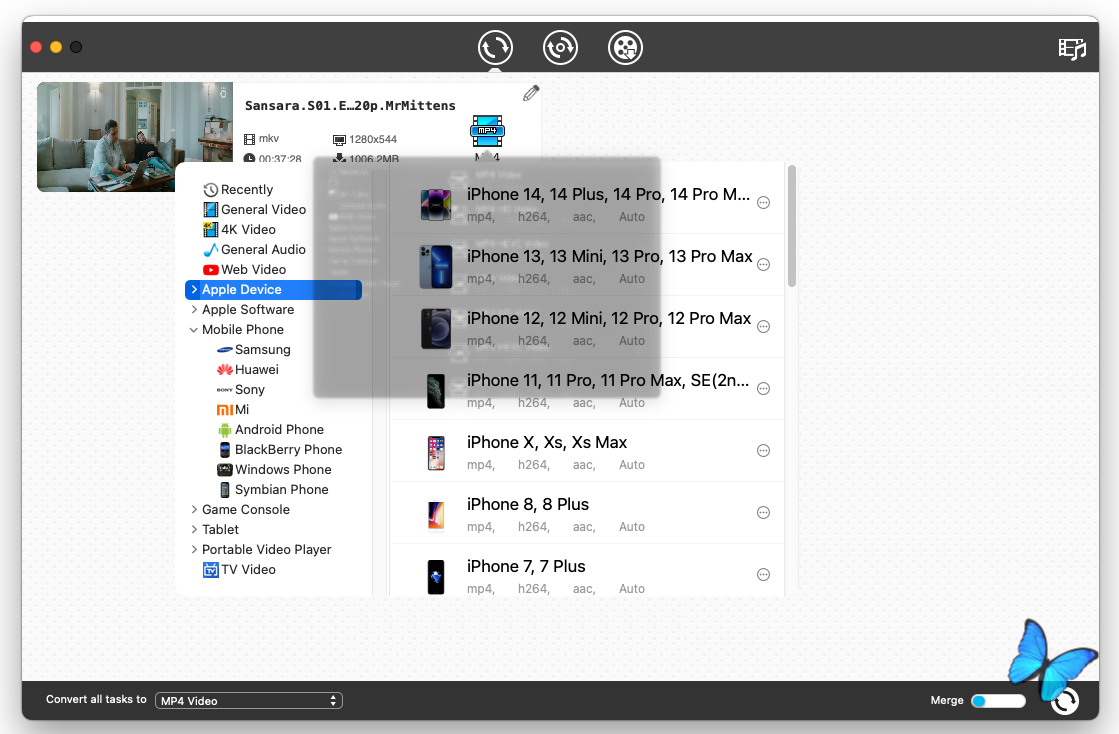Select Mi under Mobile Phone

point(233,409)
